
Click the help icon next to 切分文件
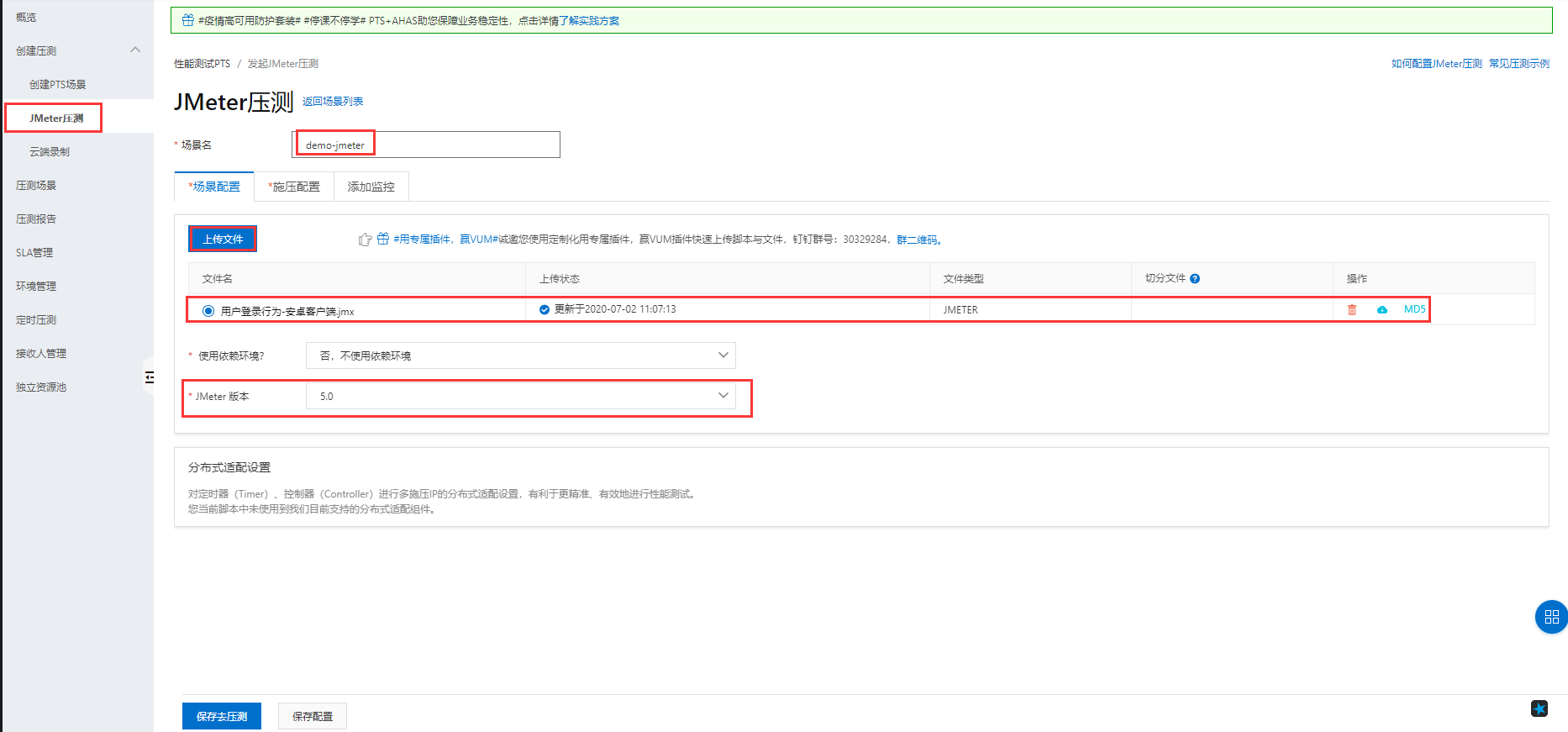1195,279
